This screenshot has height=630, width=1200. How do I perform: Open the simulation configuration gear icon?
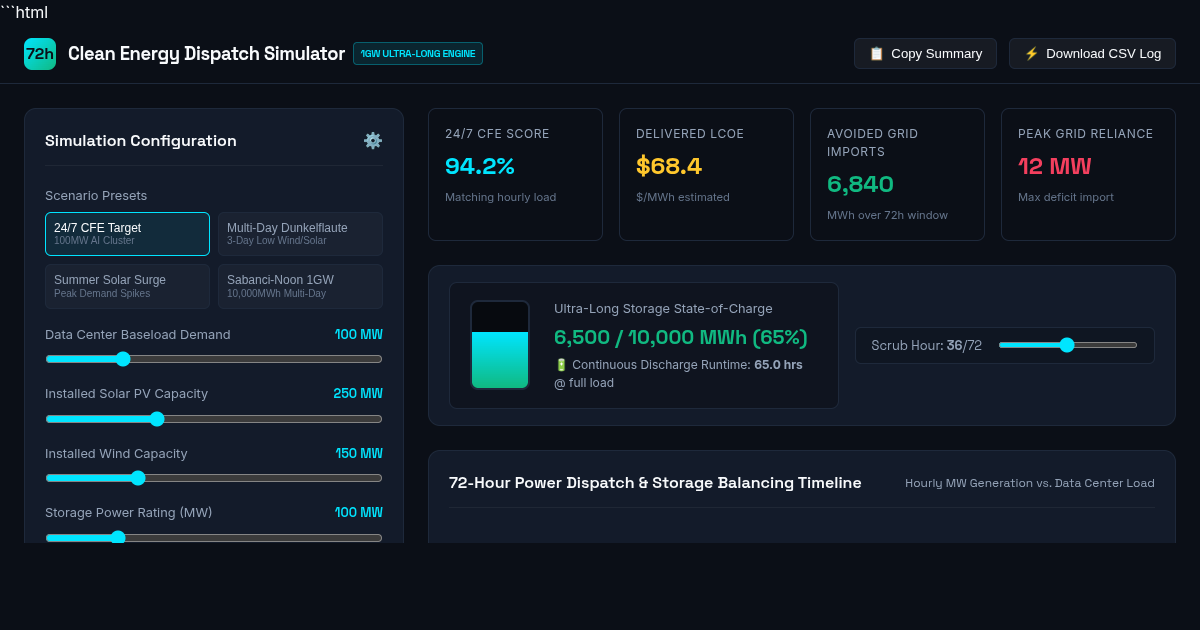[x=373, y=141]
